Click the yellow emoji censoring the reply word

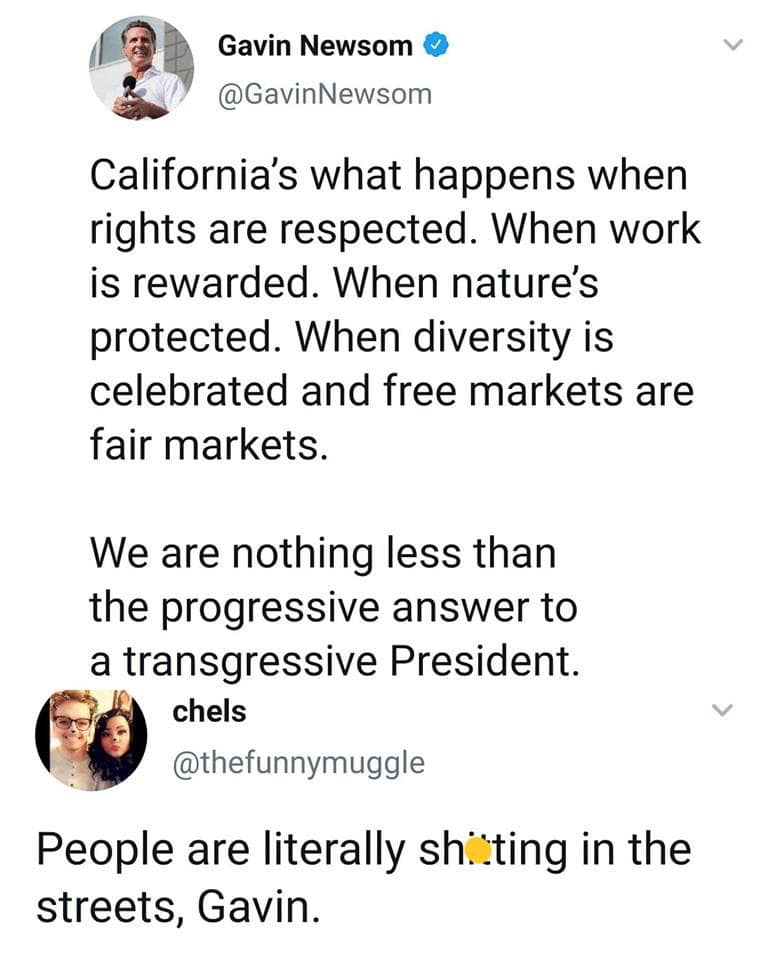tap(478, 850)
